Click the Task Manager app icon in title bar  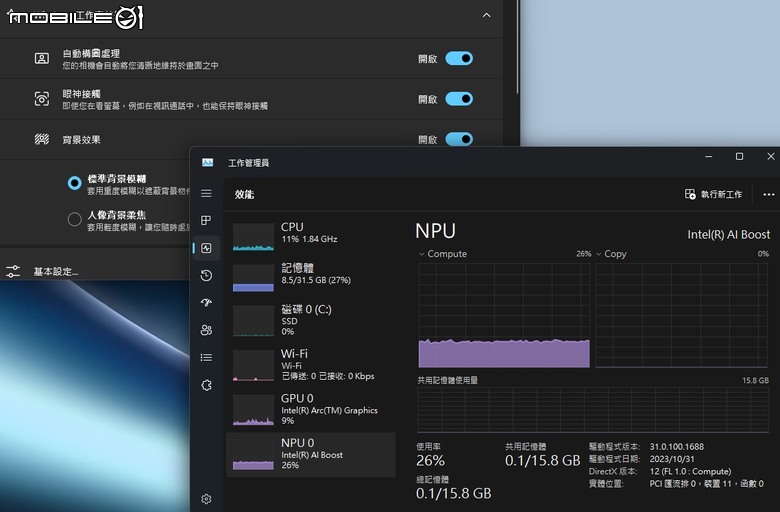[207, 162]
